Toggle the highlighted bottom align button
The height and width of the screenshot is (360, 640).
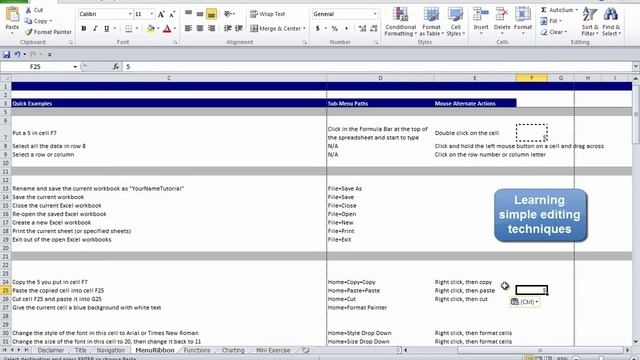click(x=211, y=14)
